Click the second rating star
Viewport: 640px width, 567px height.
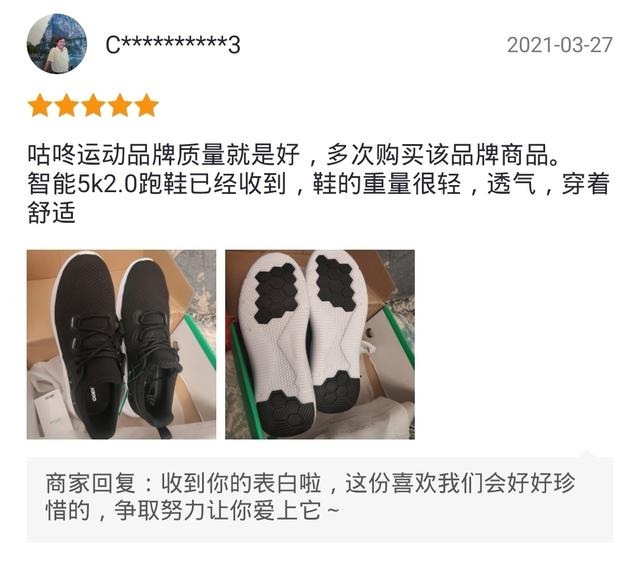coord(67,105)
